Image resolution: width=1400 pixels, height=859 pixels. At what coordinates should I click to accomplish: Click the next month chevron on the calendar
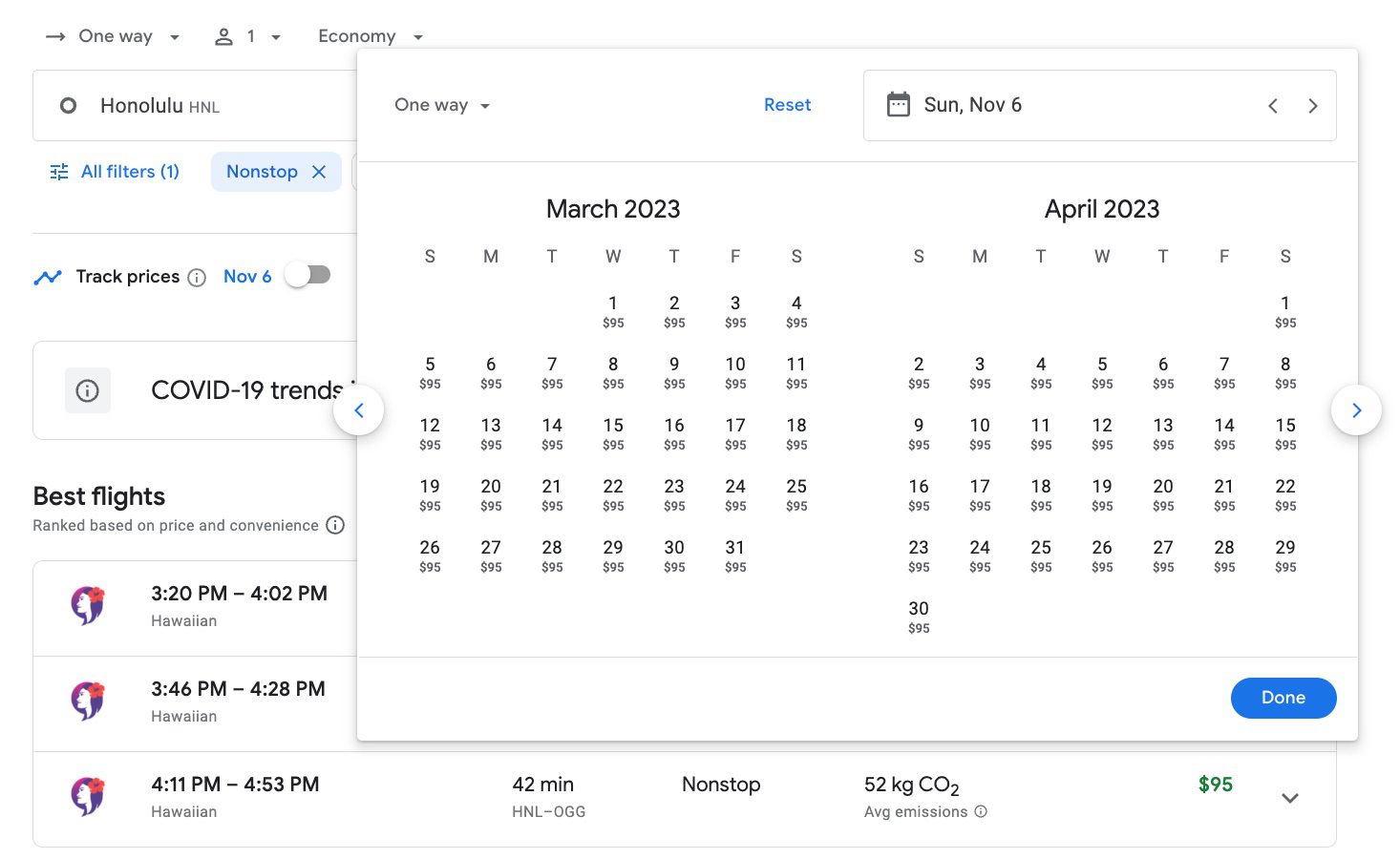pos(1356,410)
